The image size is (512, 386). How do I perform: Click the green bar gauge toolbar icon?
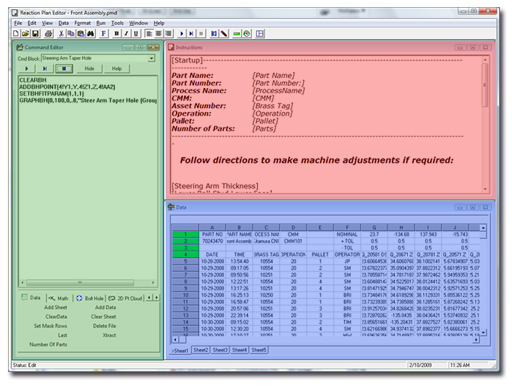coord(237,34)
